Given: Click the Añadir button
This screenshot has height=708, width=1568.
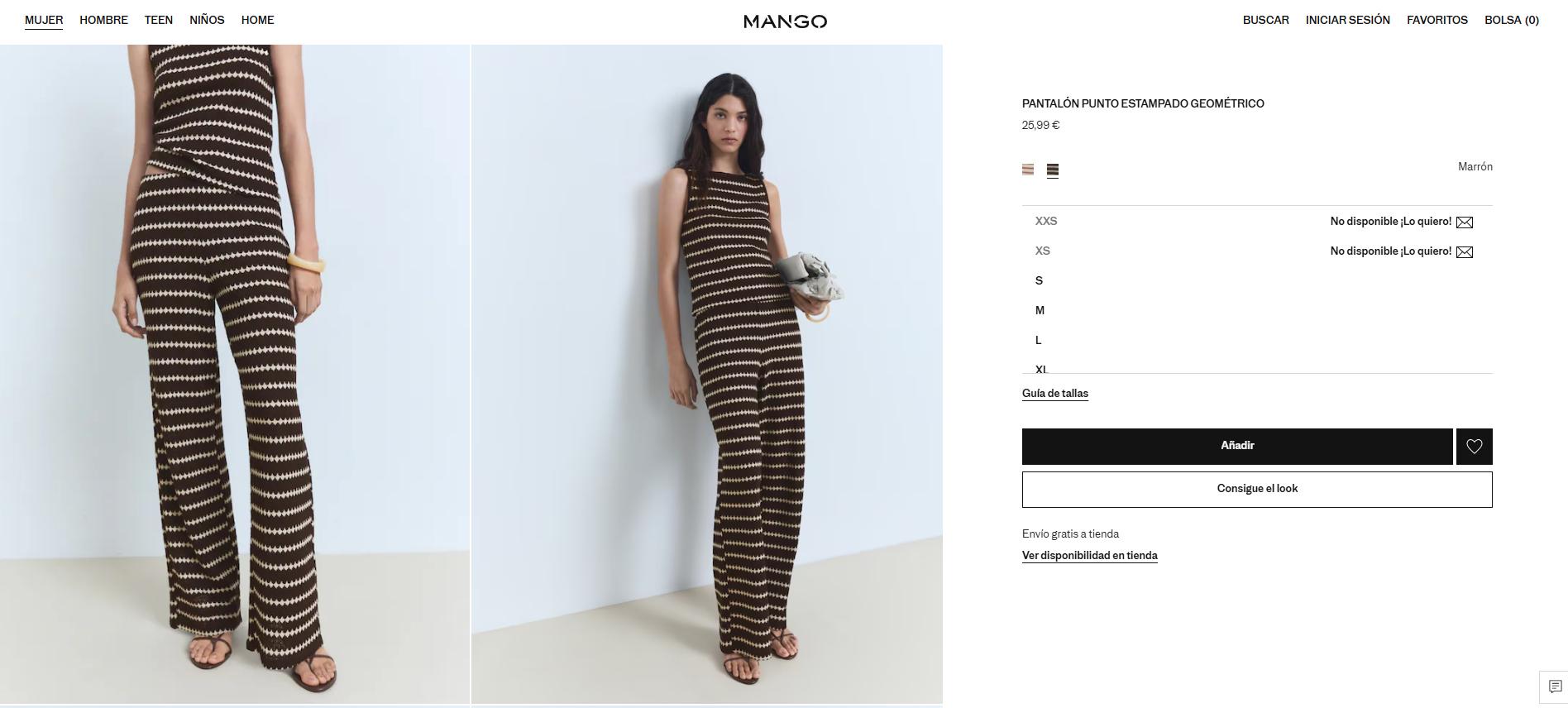Looking at the screenshot, I should click(x=1237, y=447).
